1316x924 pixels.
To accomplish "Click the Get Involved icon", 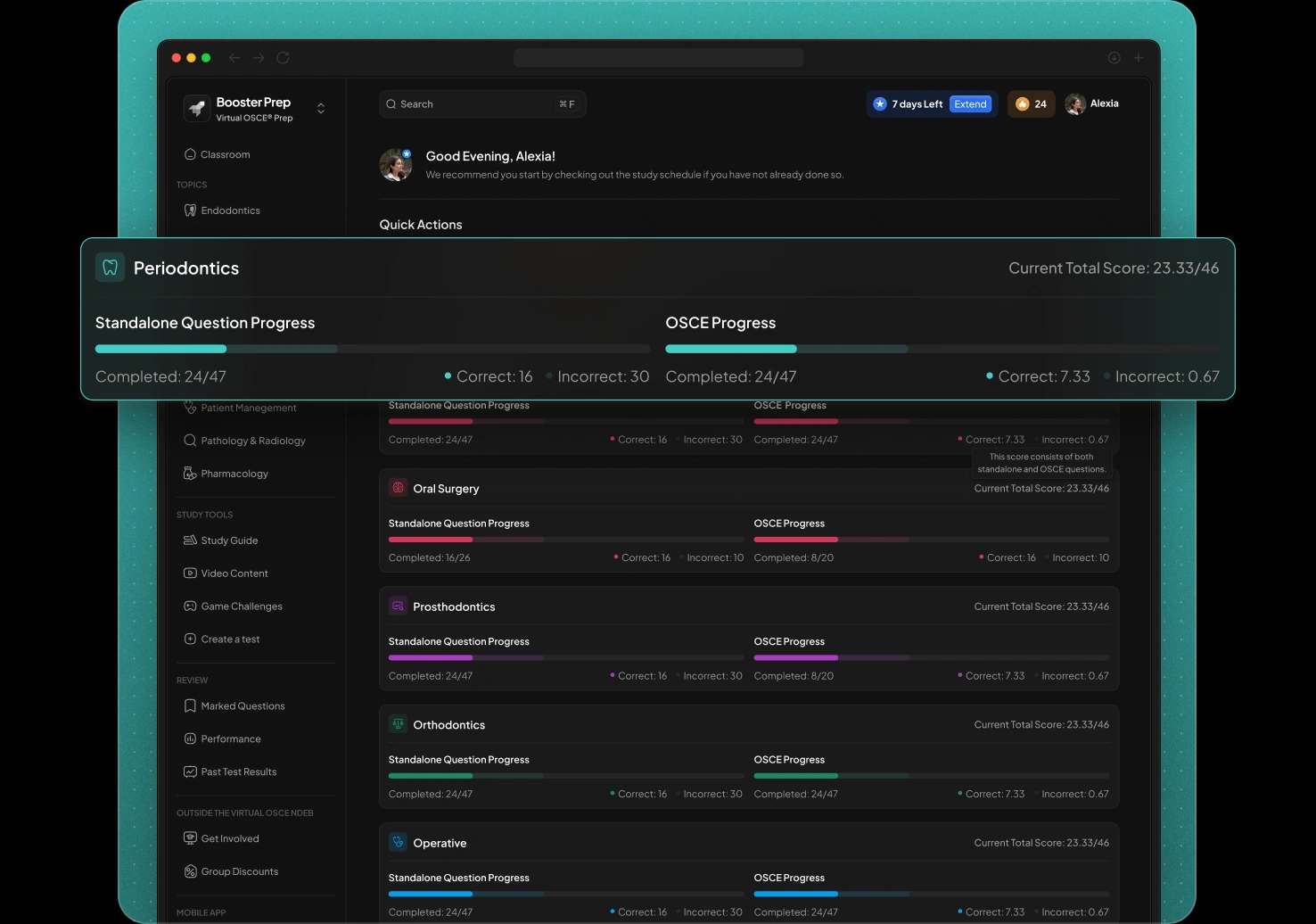I will [x=190, y=838].
